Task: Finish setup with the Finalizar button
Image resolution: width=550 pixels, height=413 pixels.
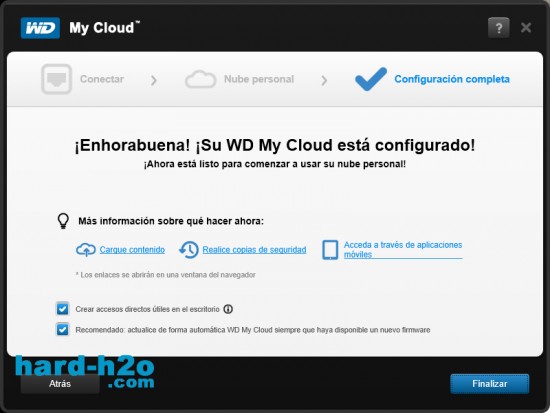Action: pos(490,384)
